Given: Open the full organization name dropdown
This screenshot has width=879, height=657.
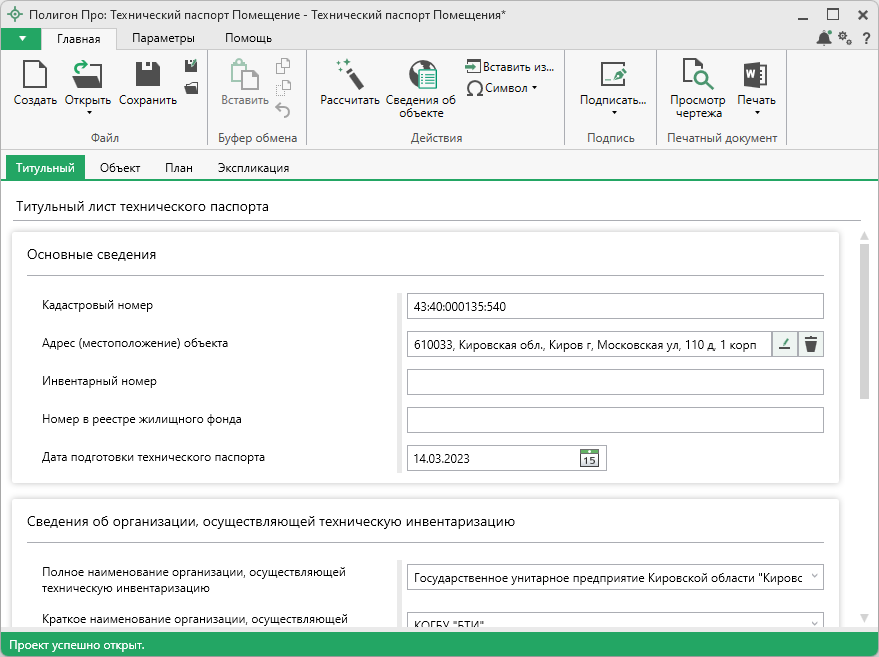Looking at the screenshot, I should click(814, 577).
